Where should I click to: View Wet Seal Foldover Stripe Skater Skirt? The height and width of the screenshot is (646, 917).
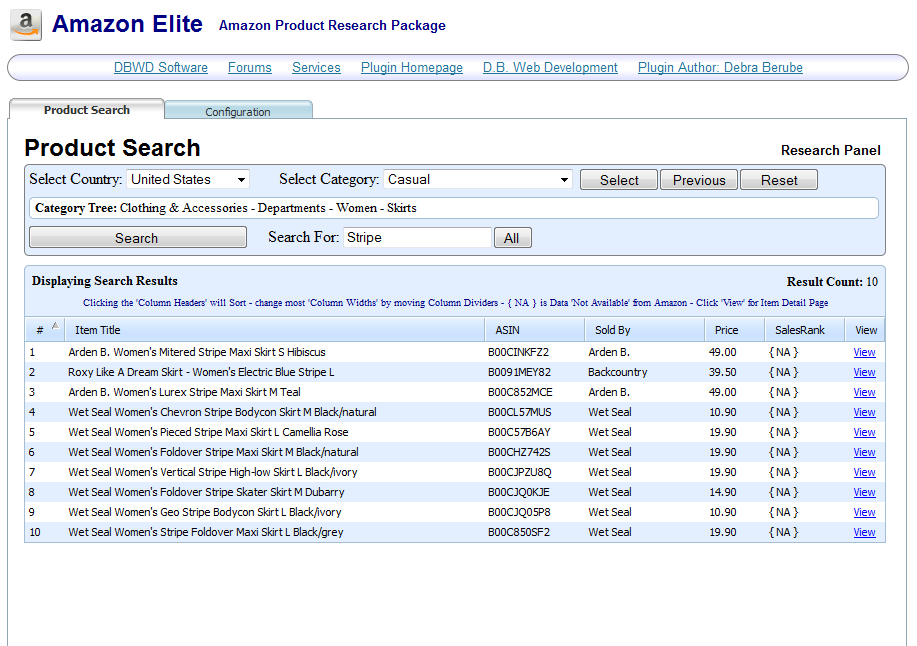pyautogui.click(x=864, y=492)
